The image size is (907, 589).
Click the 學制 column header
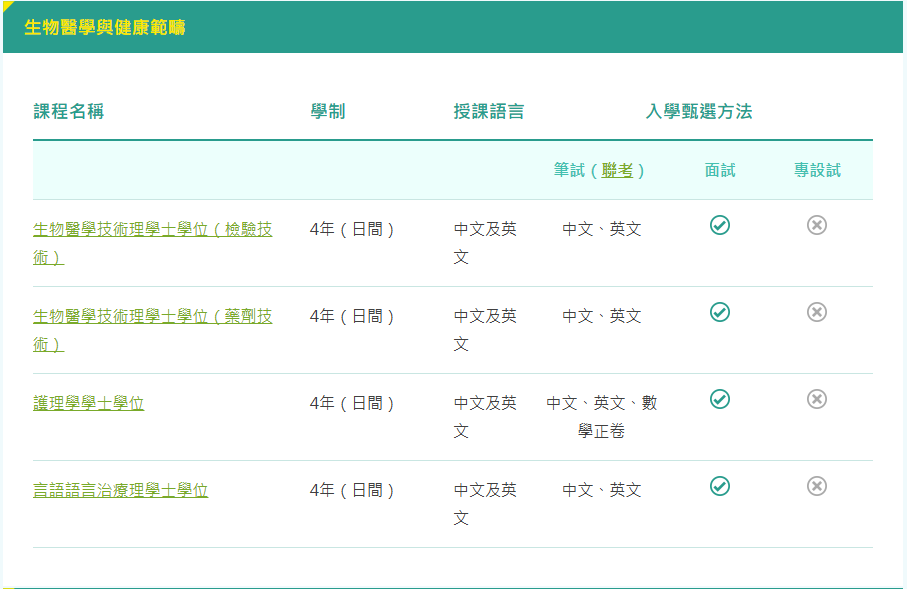(x=327, y=112)
